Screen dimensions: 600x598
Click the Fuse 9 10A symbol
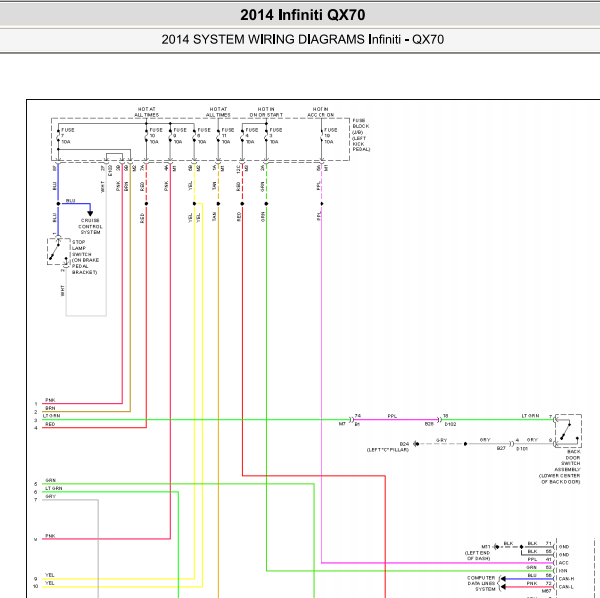tap(170, 136)
